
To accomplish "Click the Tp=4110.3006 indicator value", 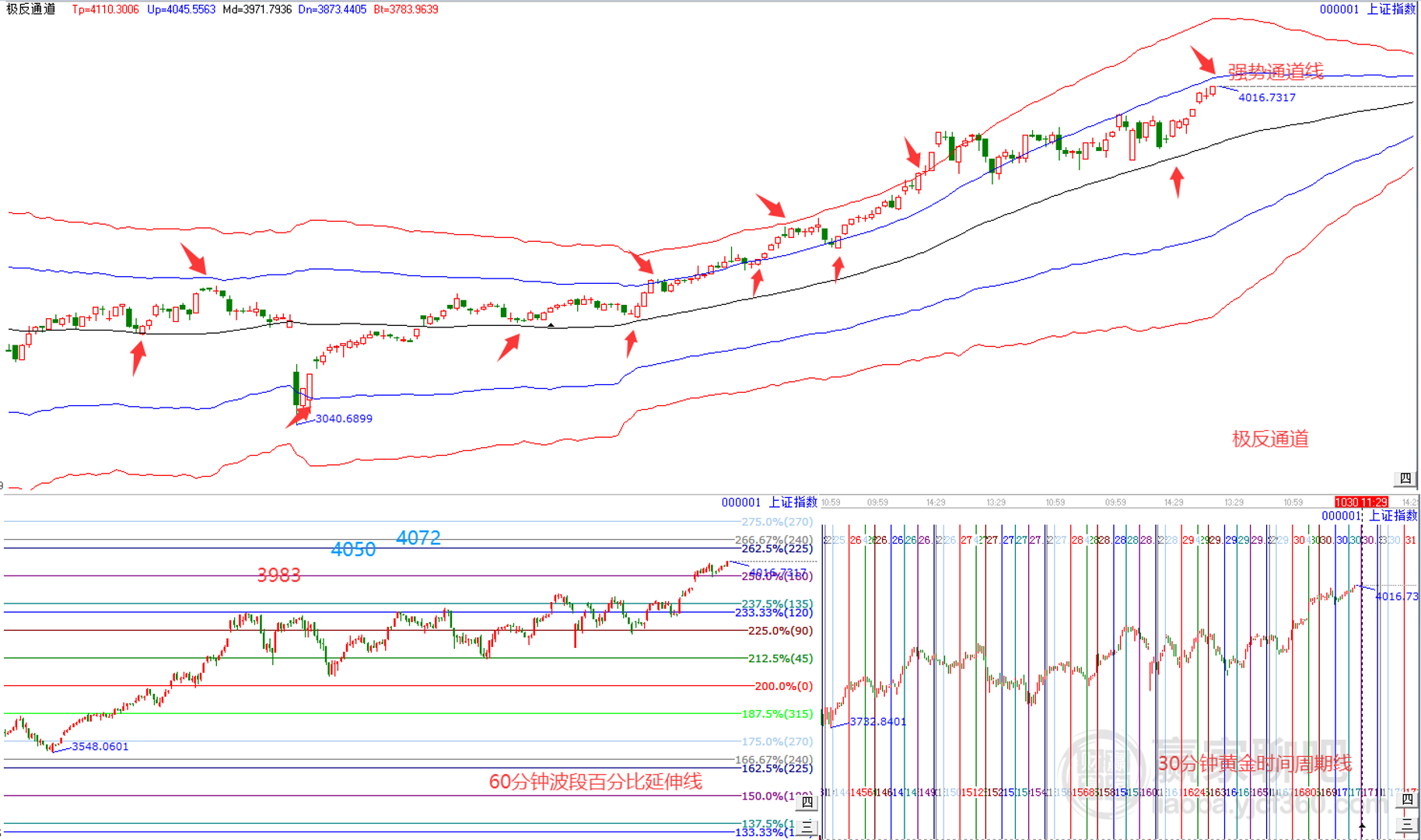I will 105,9.
